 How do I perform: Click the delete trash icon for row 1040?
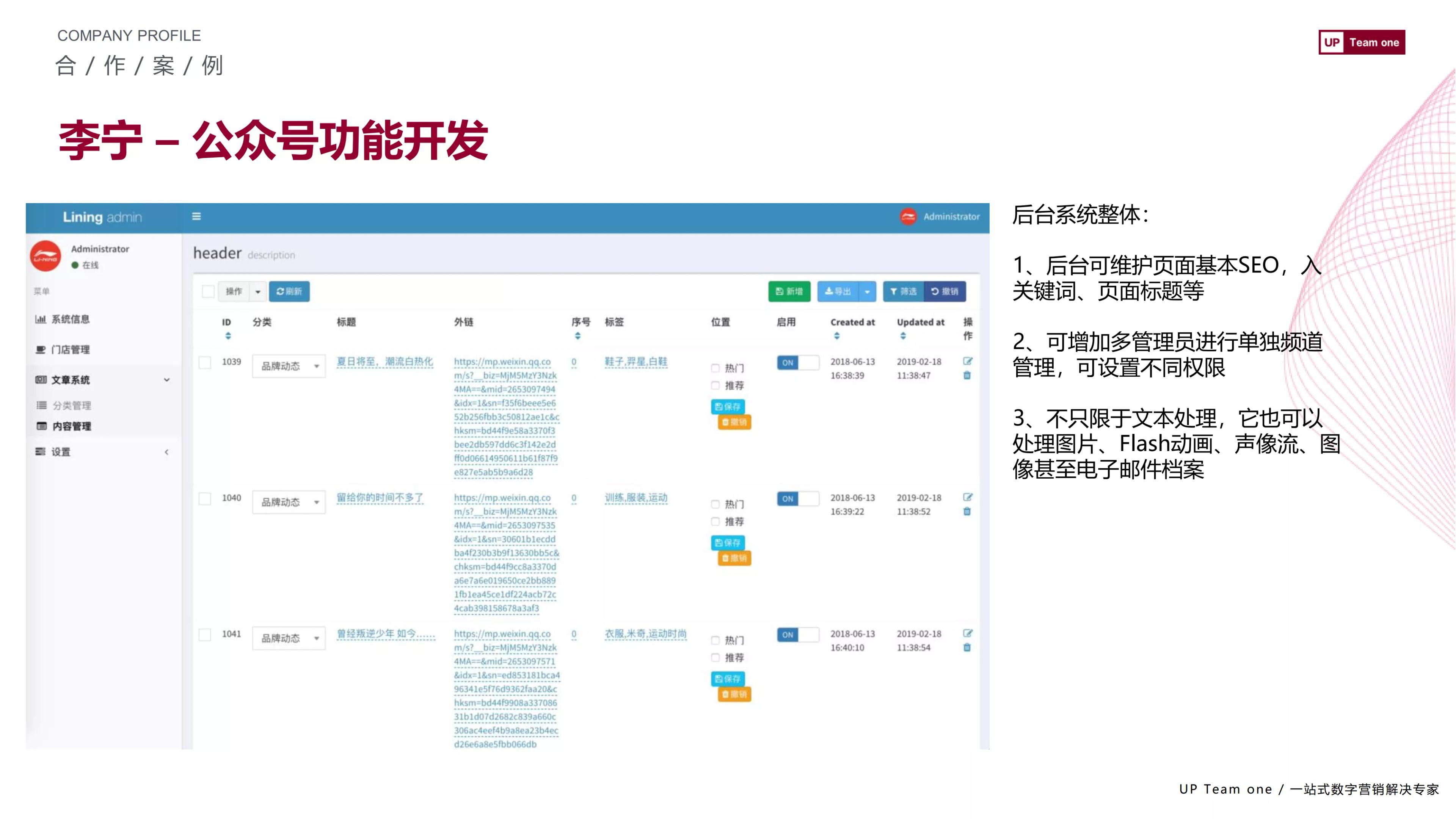tap(967, 512)
